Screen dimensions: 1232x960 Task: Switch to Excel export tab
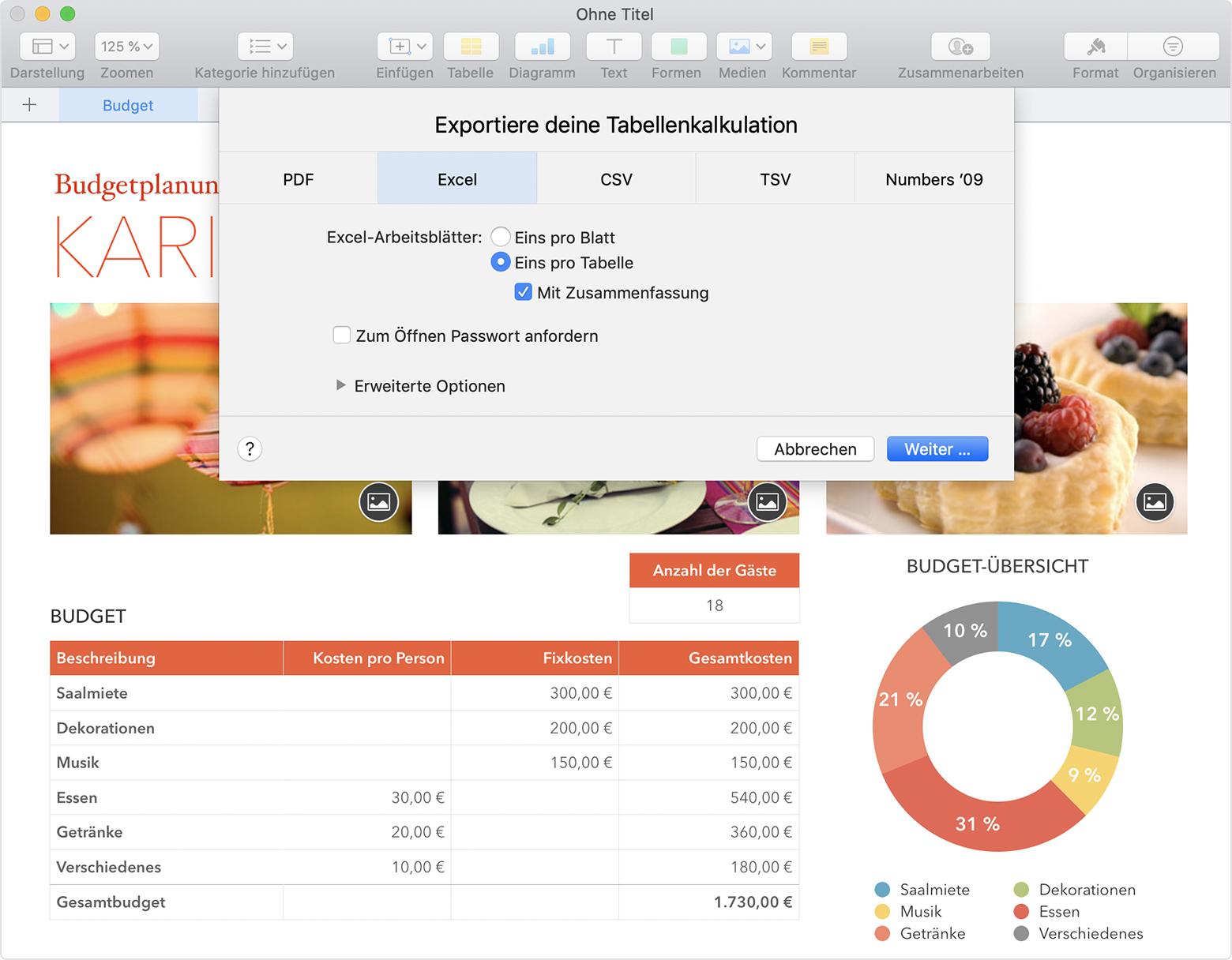(457, 179)
